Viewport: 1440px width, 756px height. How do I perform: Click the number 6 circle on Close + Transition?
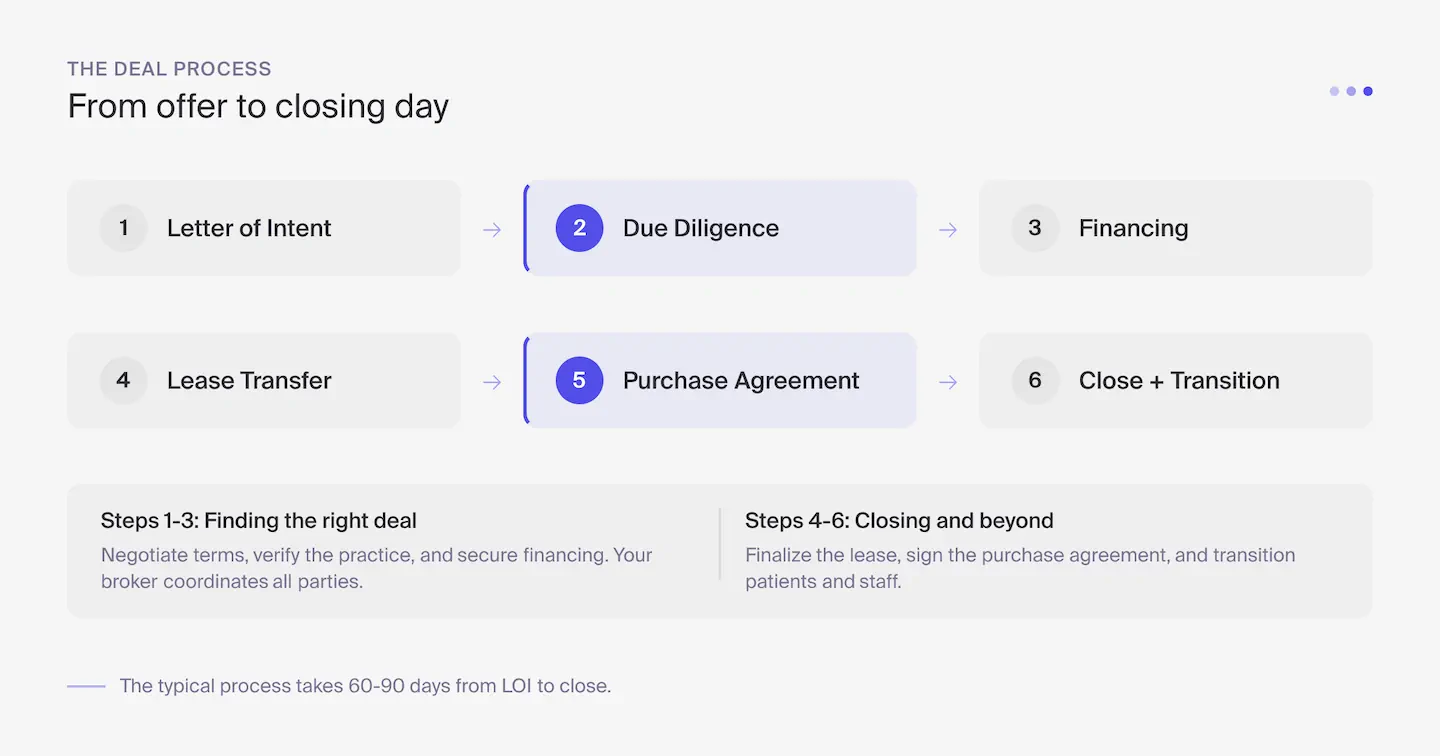pos(1035,380)
